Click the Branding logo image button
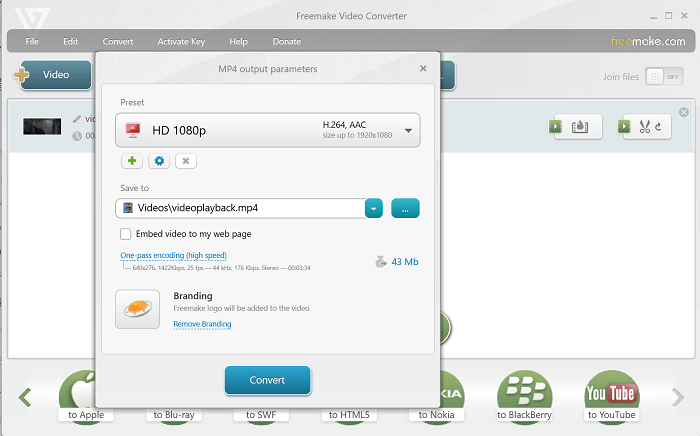 [138, 309]
